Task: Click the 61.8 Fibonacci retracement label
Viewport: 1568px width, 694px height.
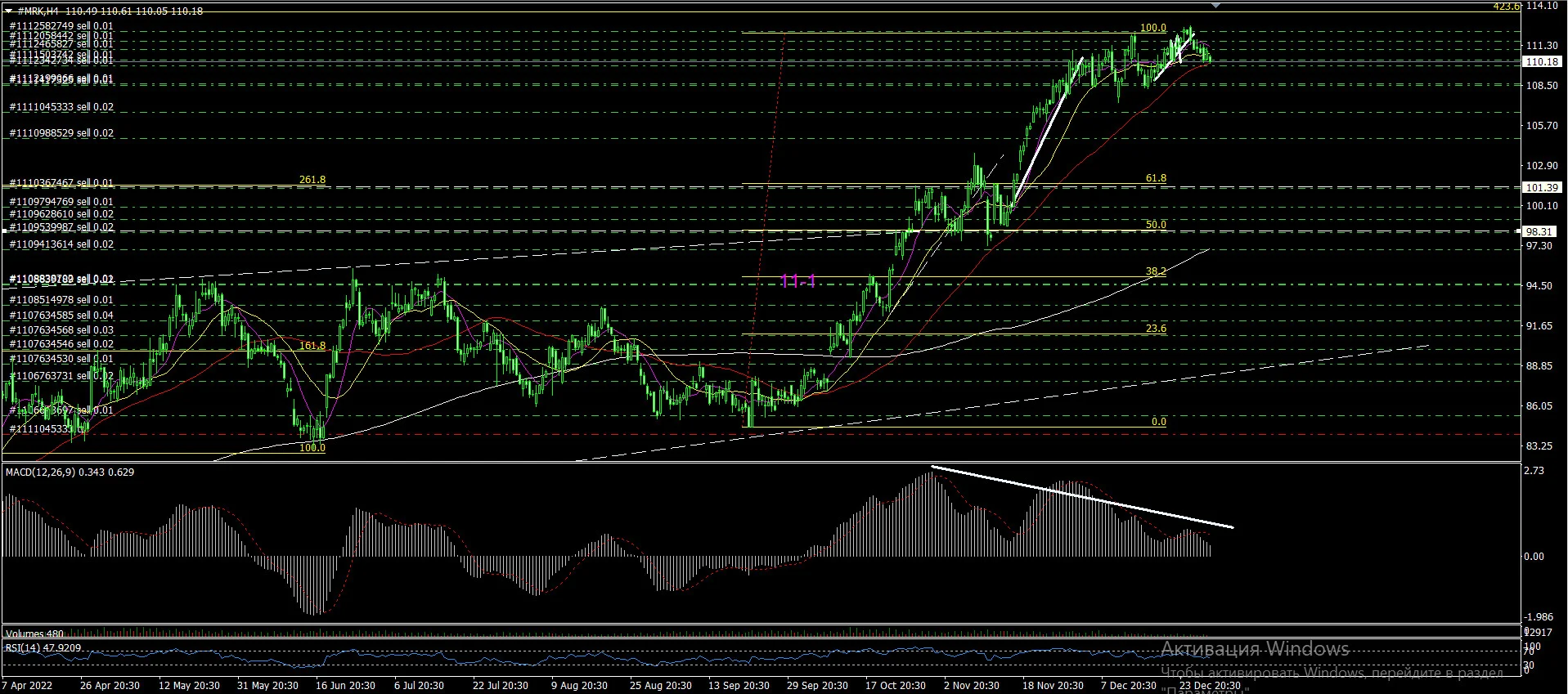Action: click(x=1156, y=178)
